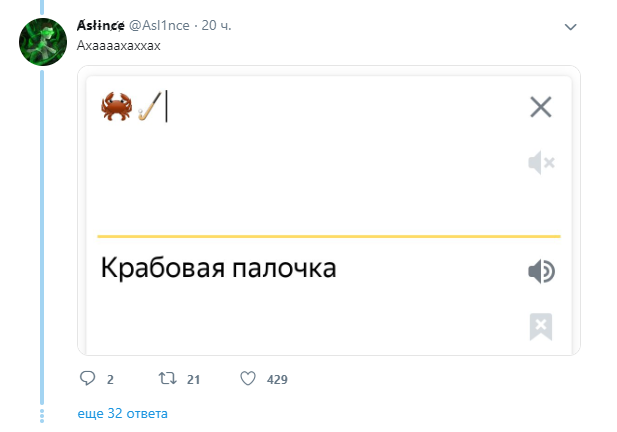
Task: Show 32 more replies (еще 32 ответа)
Action: [x=123, y=413]
